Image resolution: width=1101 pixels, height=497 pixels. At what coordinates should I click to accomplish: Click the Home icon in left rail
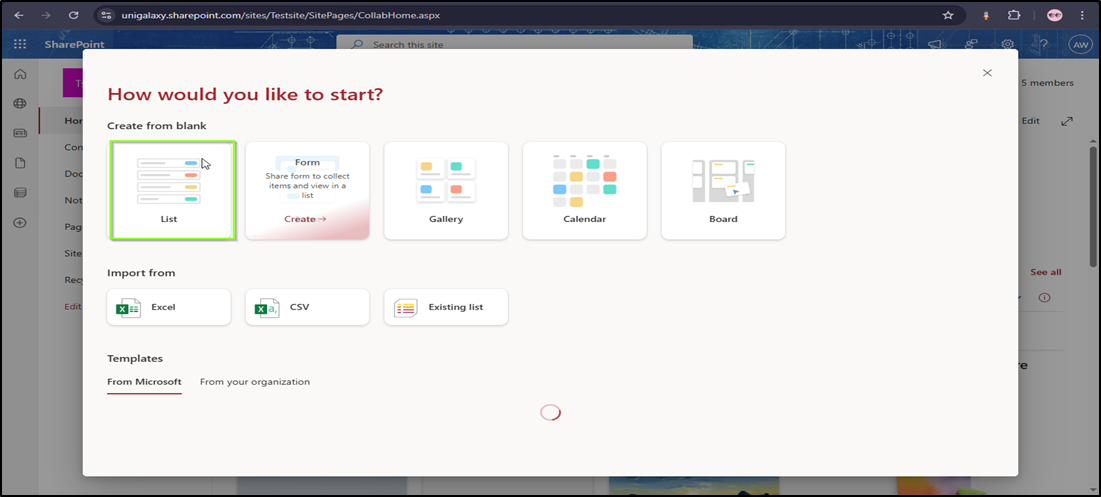pos(20,75)
